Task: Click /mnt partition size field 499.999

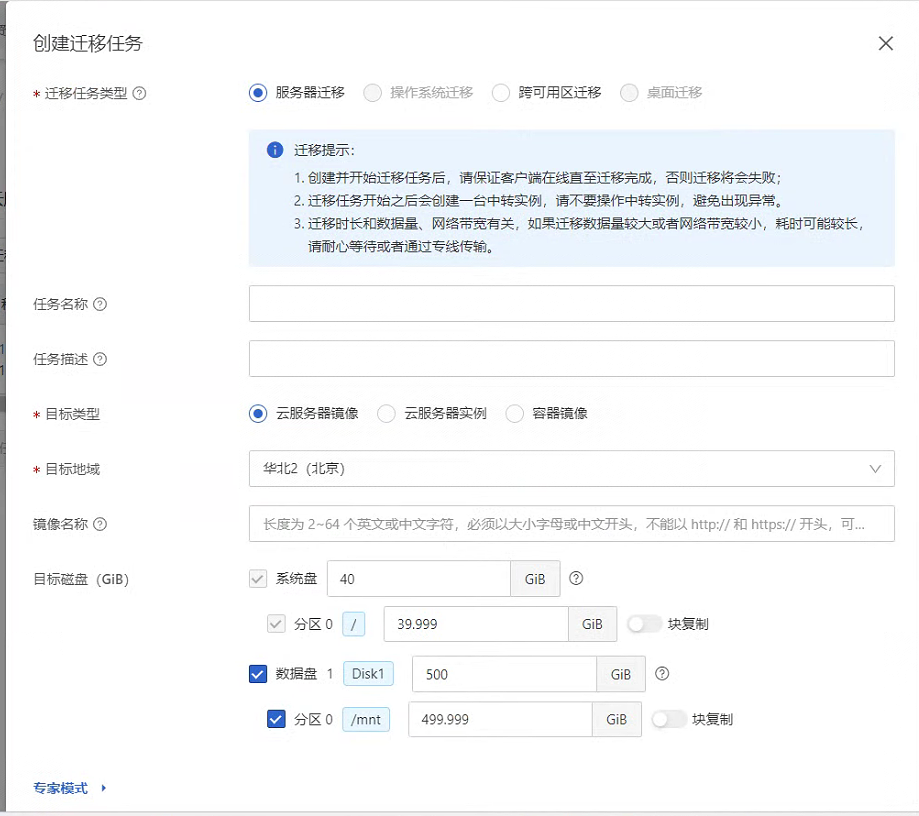Action: [500, 719]
